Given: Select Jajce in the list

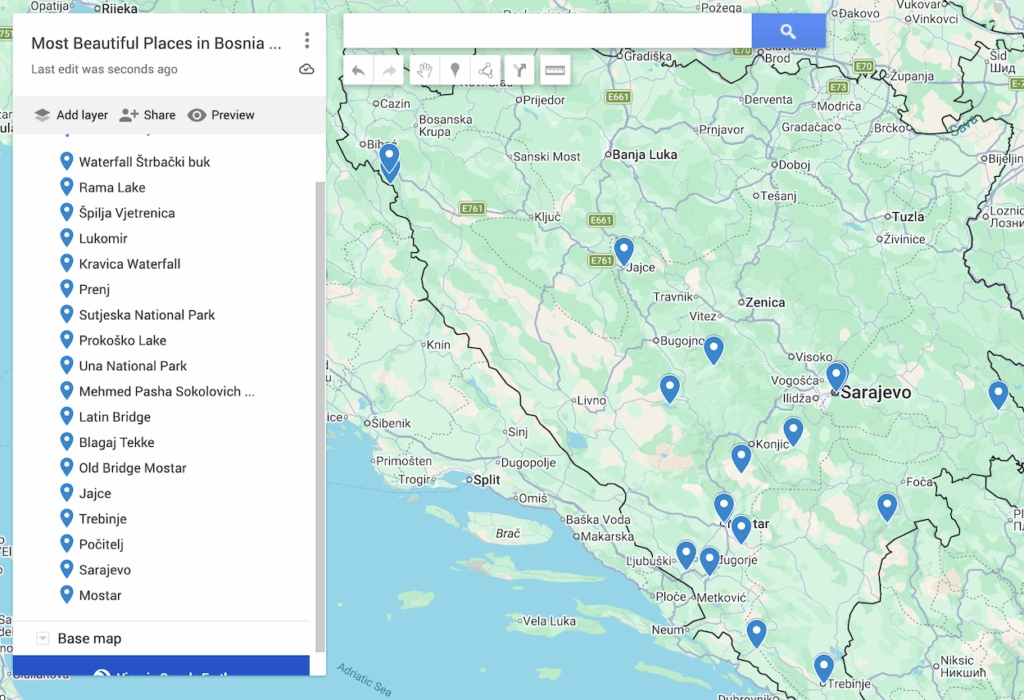Looking at the screenshot, I should 95,493.
